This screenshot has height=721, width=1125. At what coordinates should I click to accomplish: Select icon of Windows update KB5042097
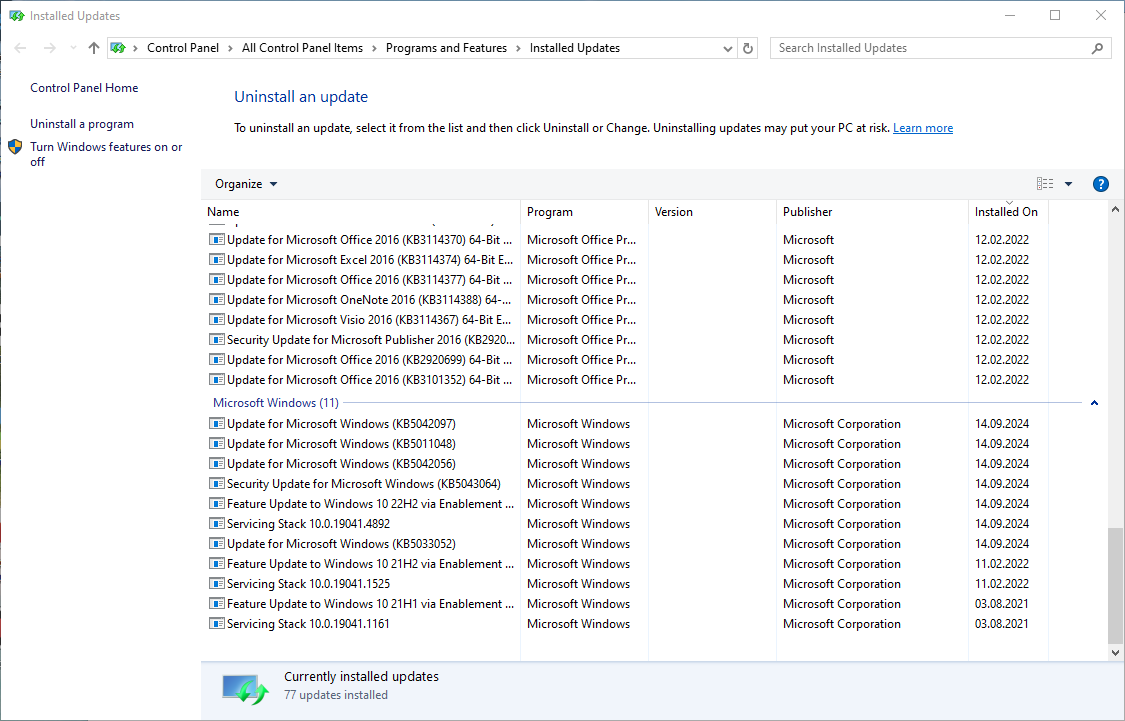[217, 424]
